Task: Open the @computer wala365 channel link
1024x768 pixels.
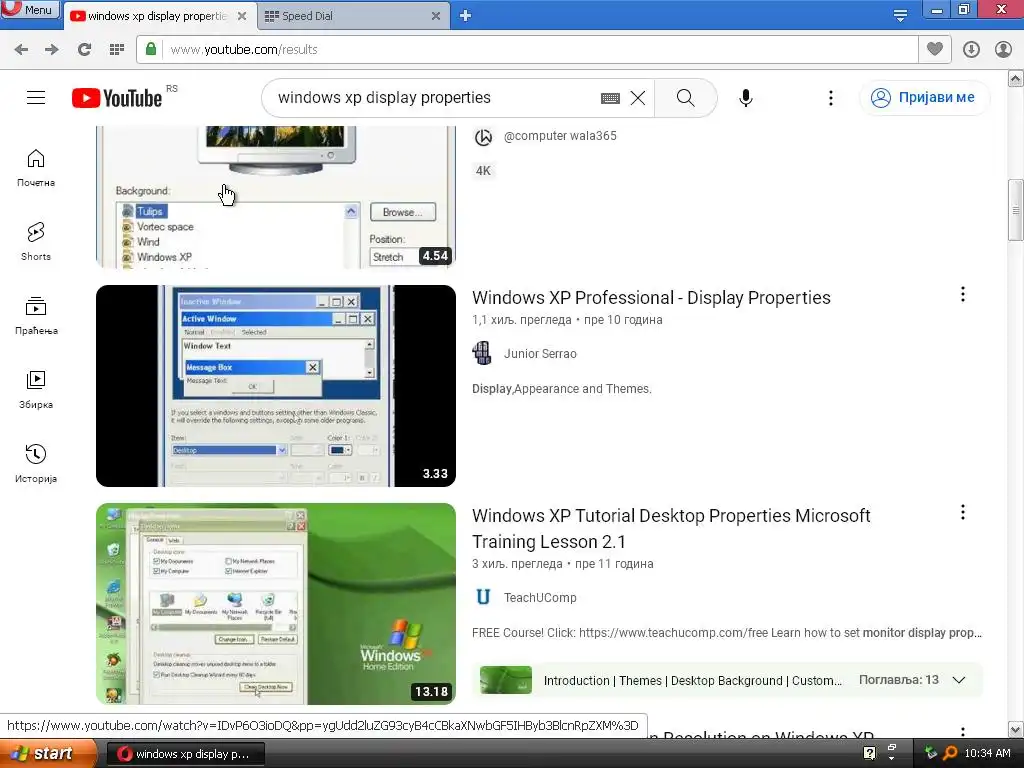Action: pyautogui.click(x=560, y=136)
